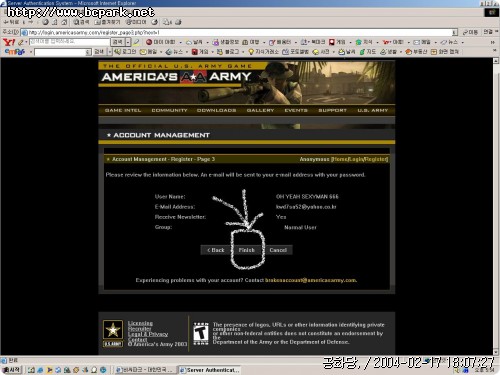Open the IE mail toolbar icon
500x375 pixels.
tap(167, 22)
